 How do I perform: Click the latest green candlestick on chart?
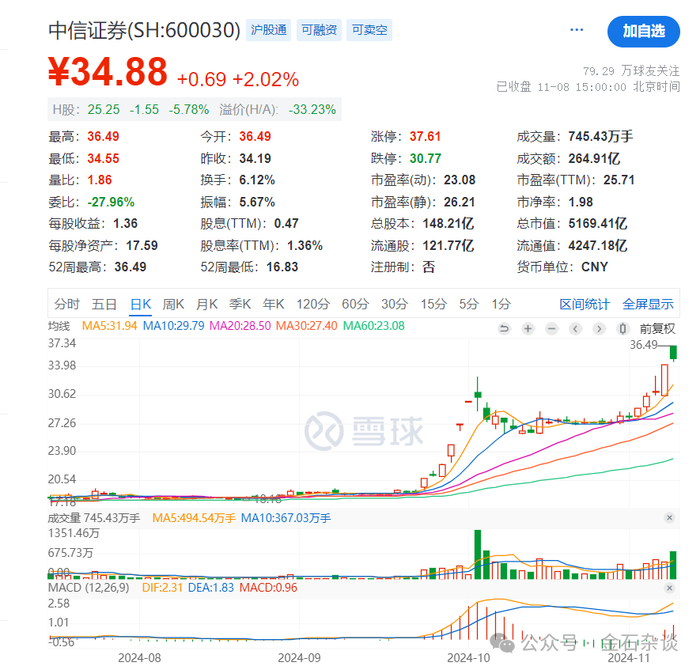[673, 353]
